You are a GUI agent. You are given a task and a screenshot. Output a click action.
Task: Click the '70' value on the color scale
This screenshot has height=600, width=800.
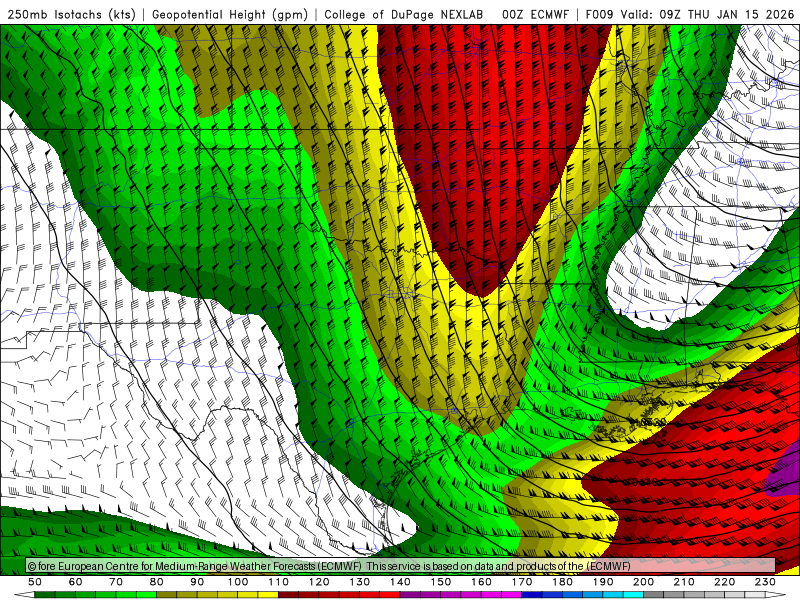pyautogui.click(x=116, y=582)
